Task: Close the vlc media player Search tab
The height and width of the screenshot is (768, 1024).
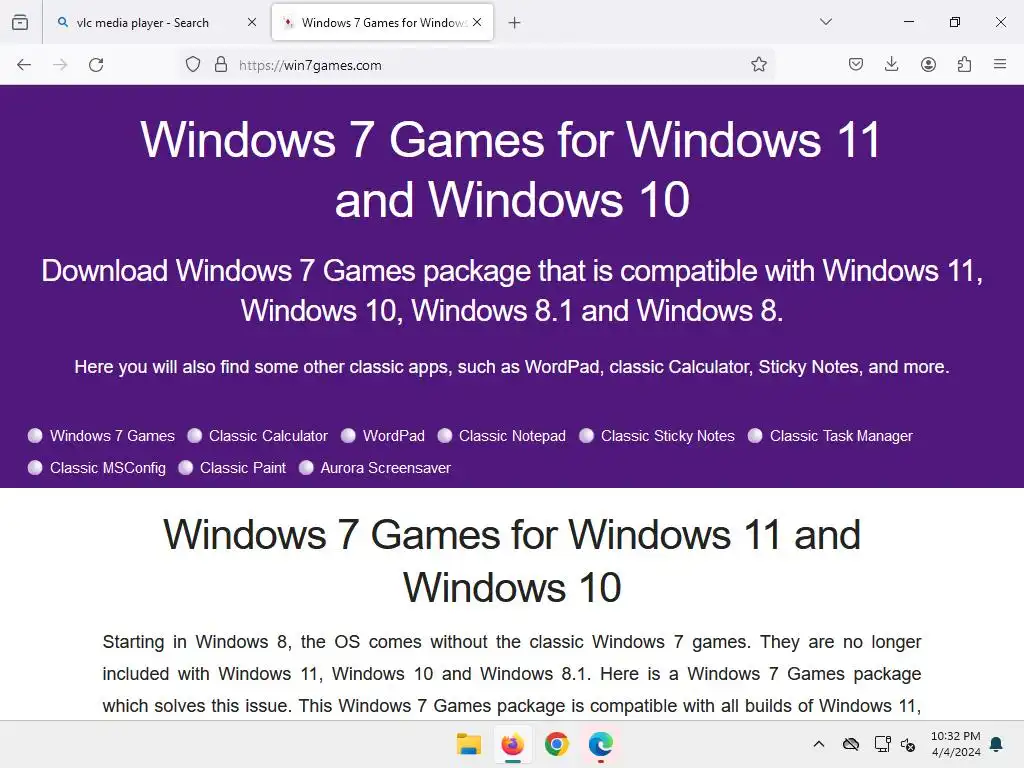Action: (x=251, y=22)
